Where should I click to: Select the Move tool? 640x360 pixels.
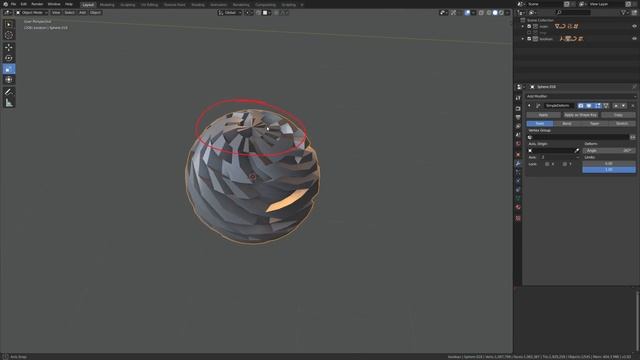[x=9, y=47]
